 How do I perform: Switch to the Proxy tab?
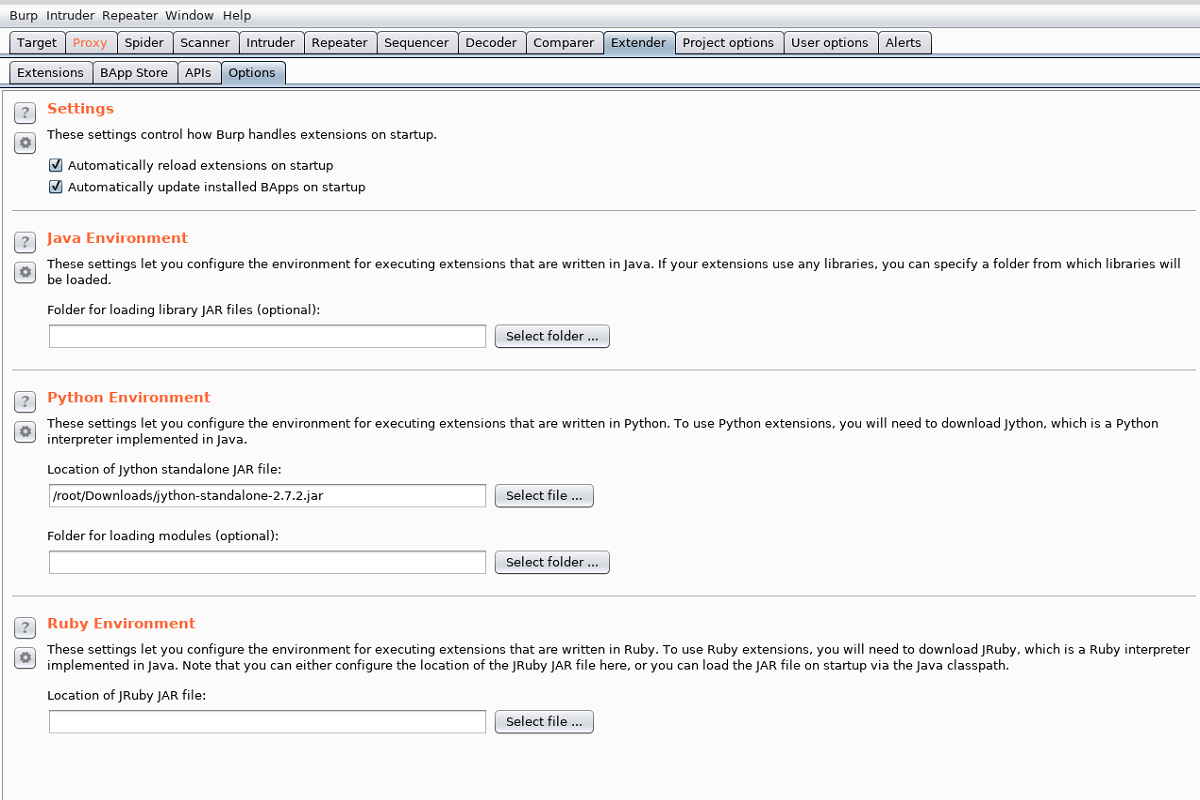(x=90, y=43)
